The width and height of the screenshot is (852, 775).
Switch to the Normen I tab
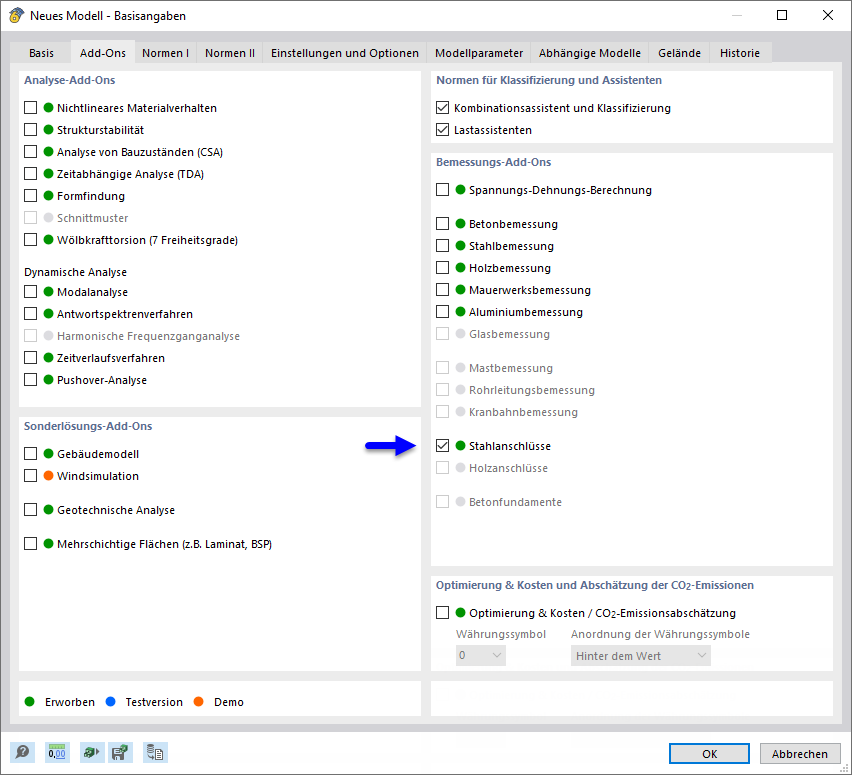click(x=165, y=52)
